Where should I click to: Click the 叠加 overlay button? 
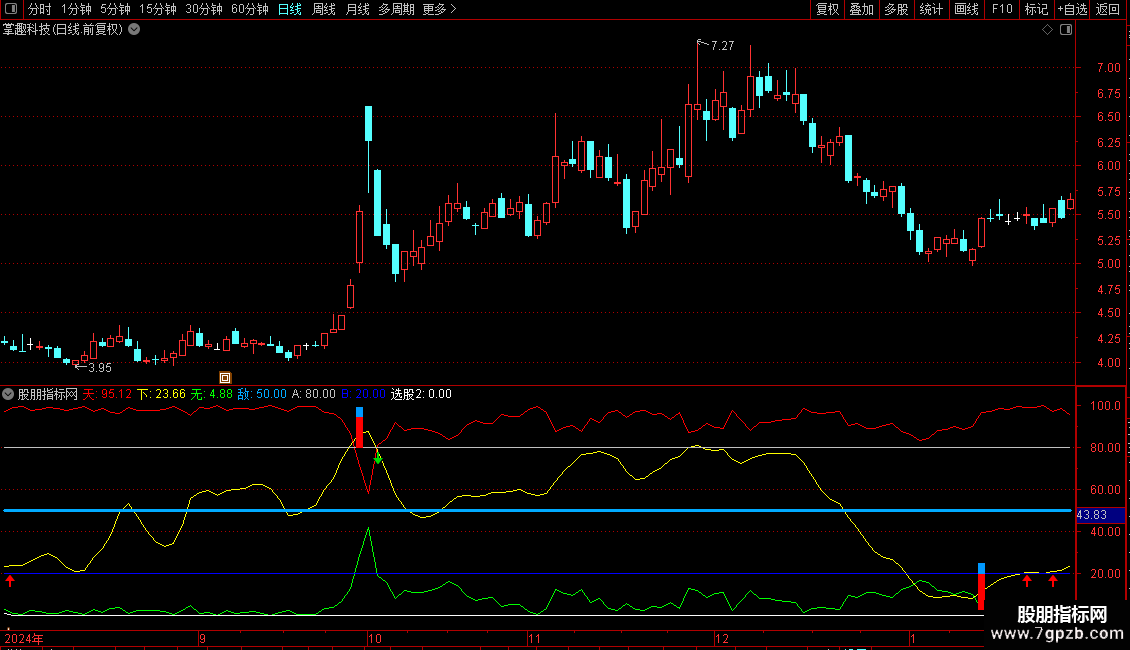pos(861,9)
